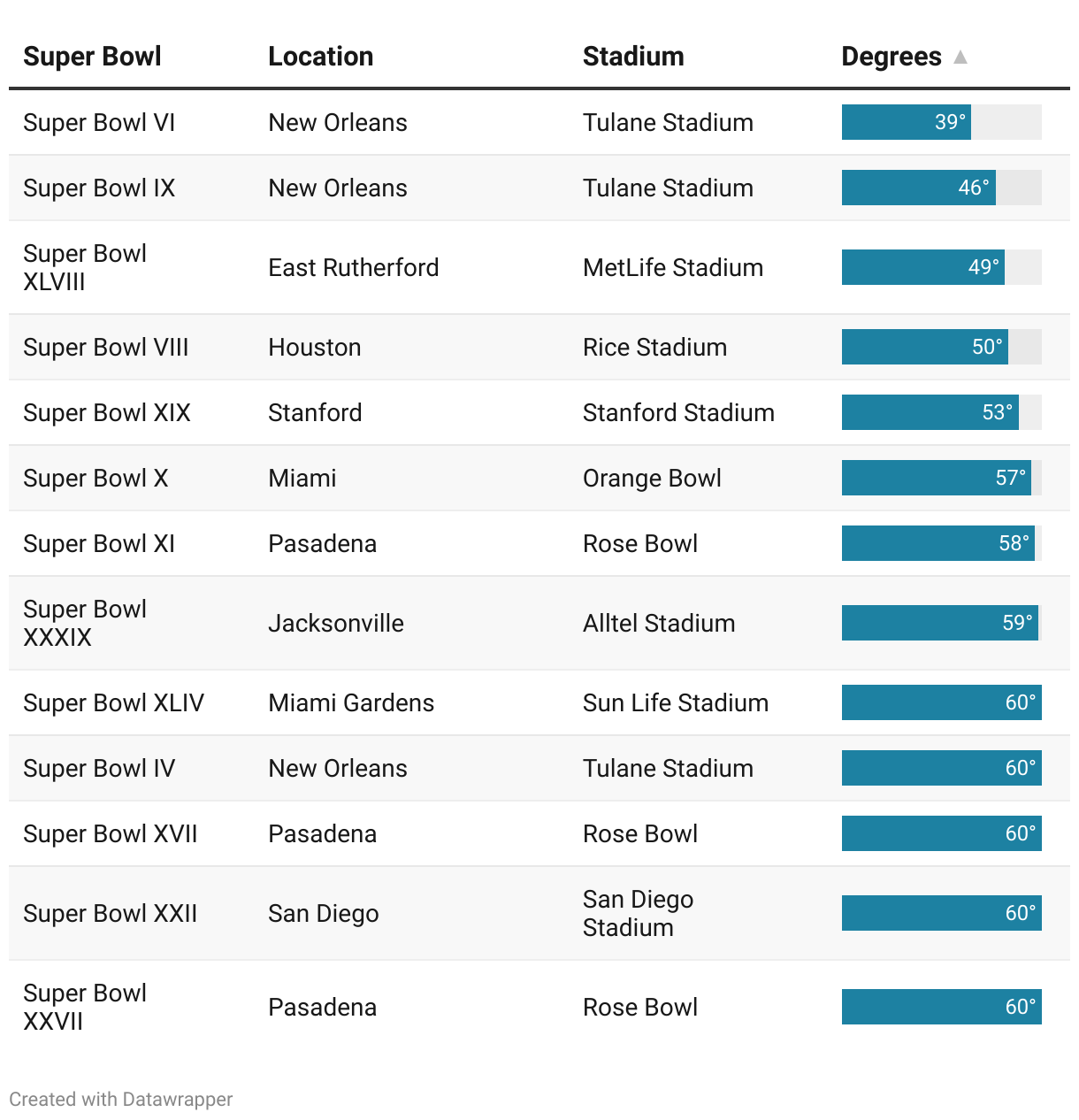Click the 39° temperature bar
Screen dimensions: 1079x1120
906,122
